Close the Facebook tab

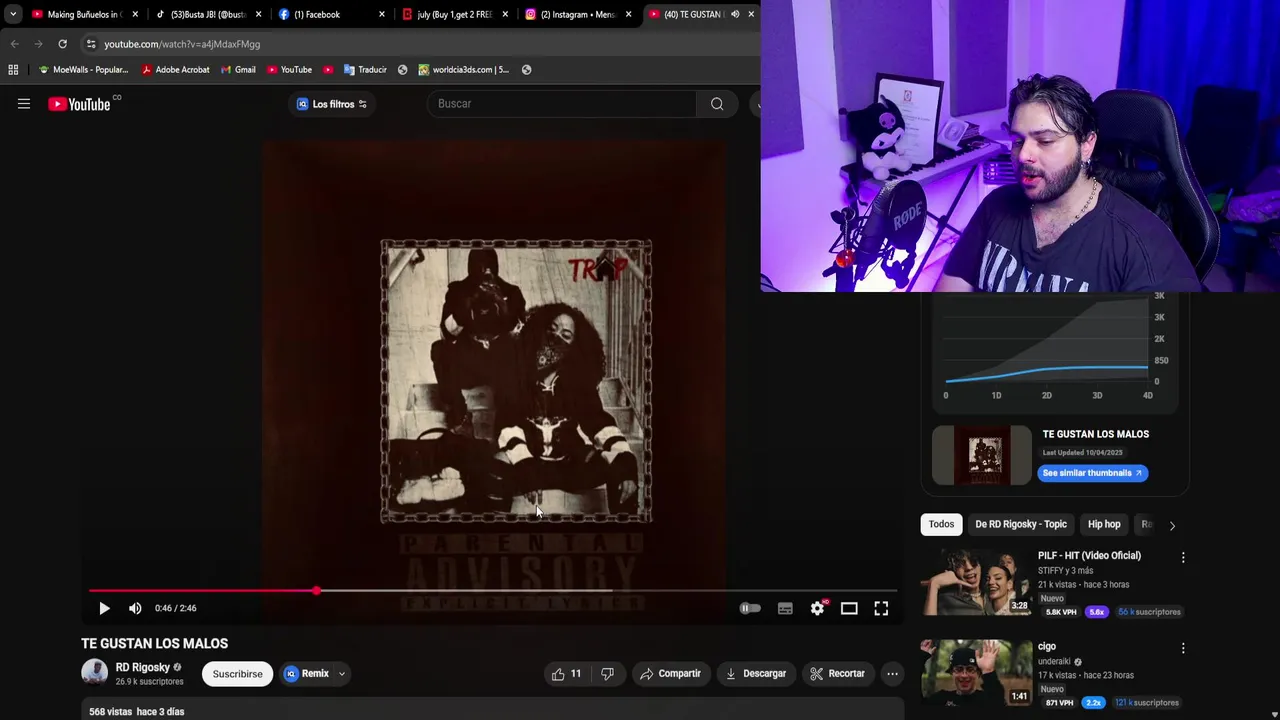point(381,14)
